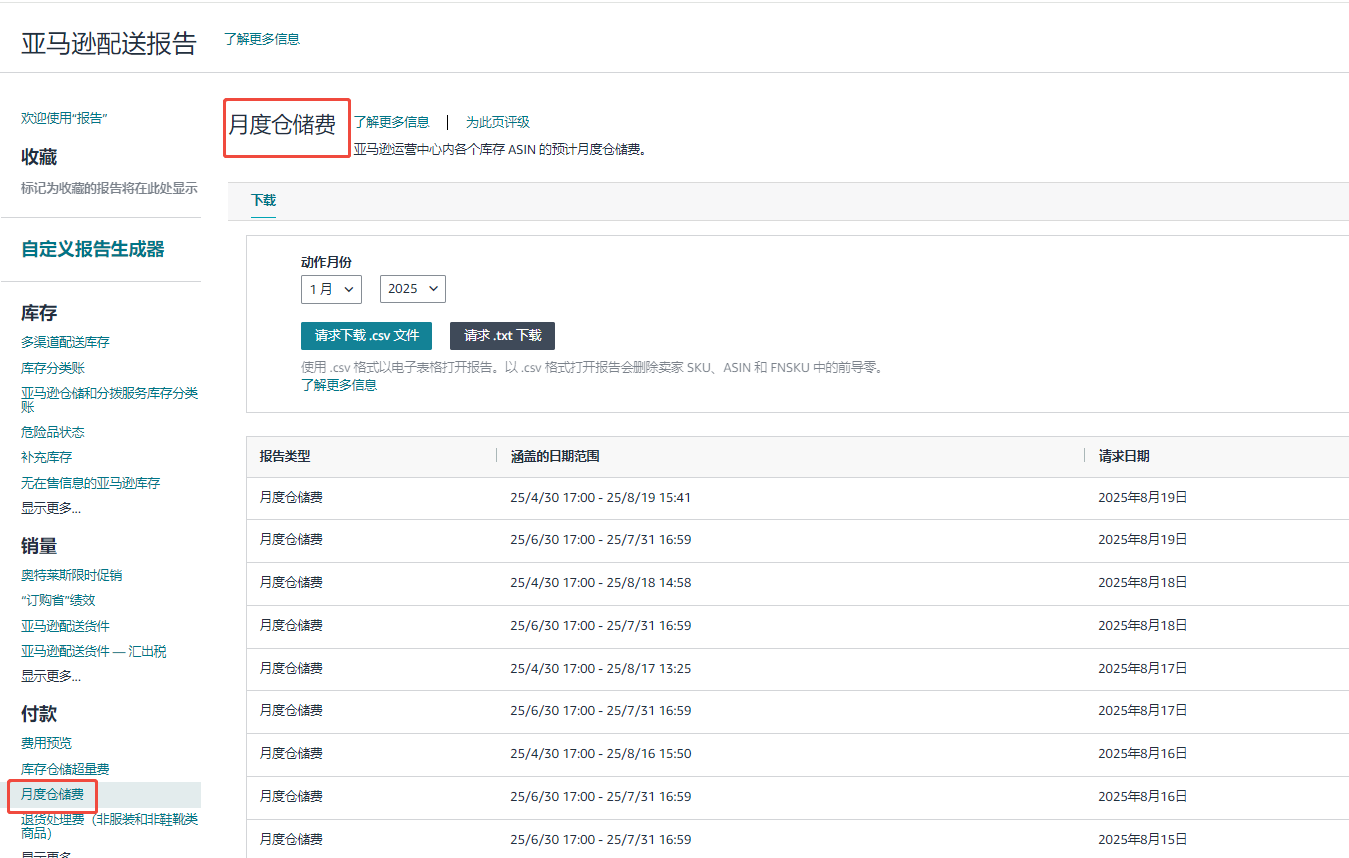The width and height of the screenshot is (1349, 858).
Task: Click date range ending 25/8/16 15:50
Action: [600, 753]
